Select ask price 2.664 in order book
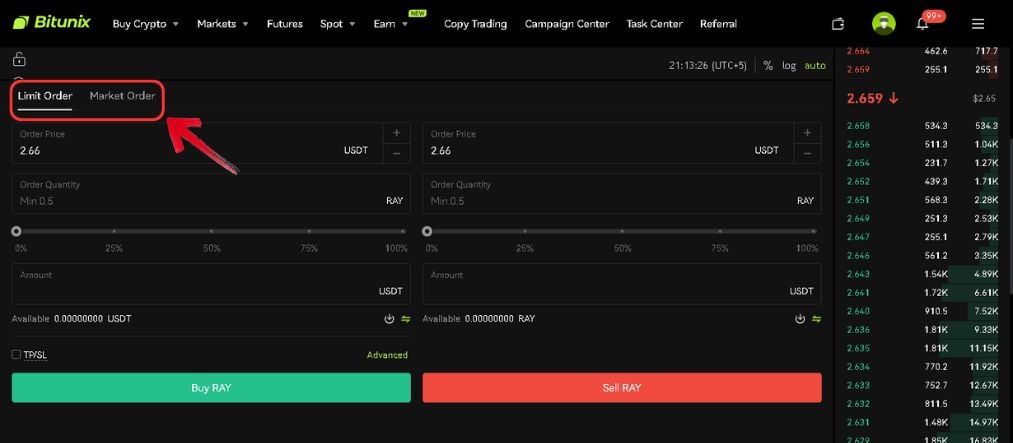This screenshot has height=443, width=1013. point(858,51)
